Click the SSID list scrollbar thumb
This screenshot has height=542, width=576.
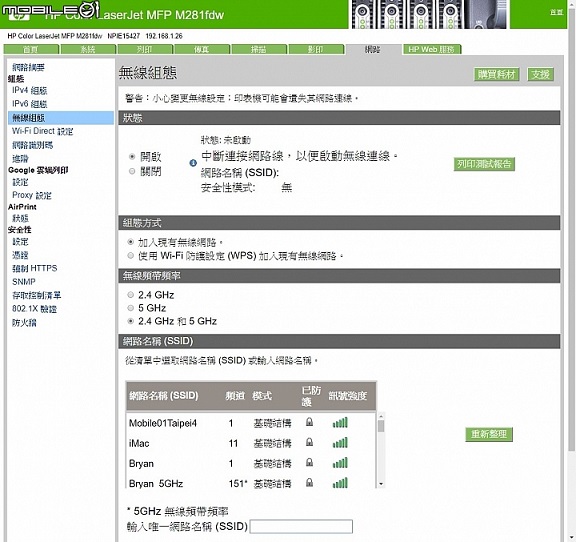pyautogui.click(x=381, y=426)
